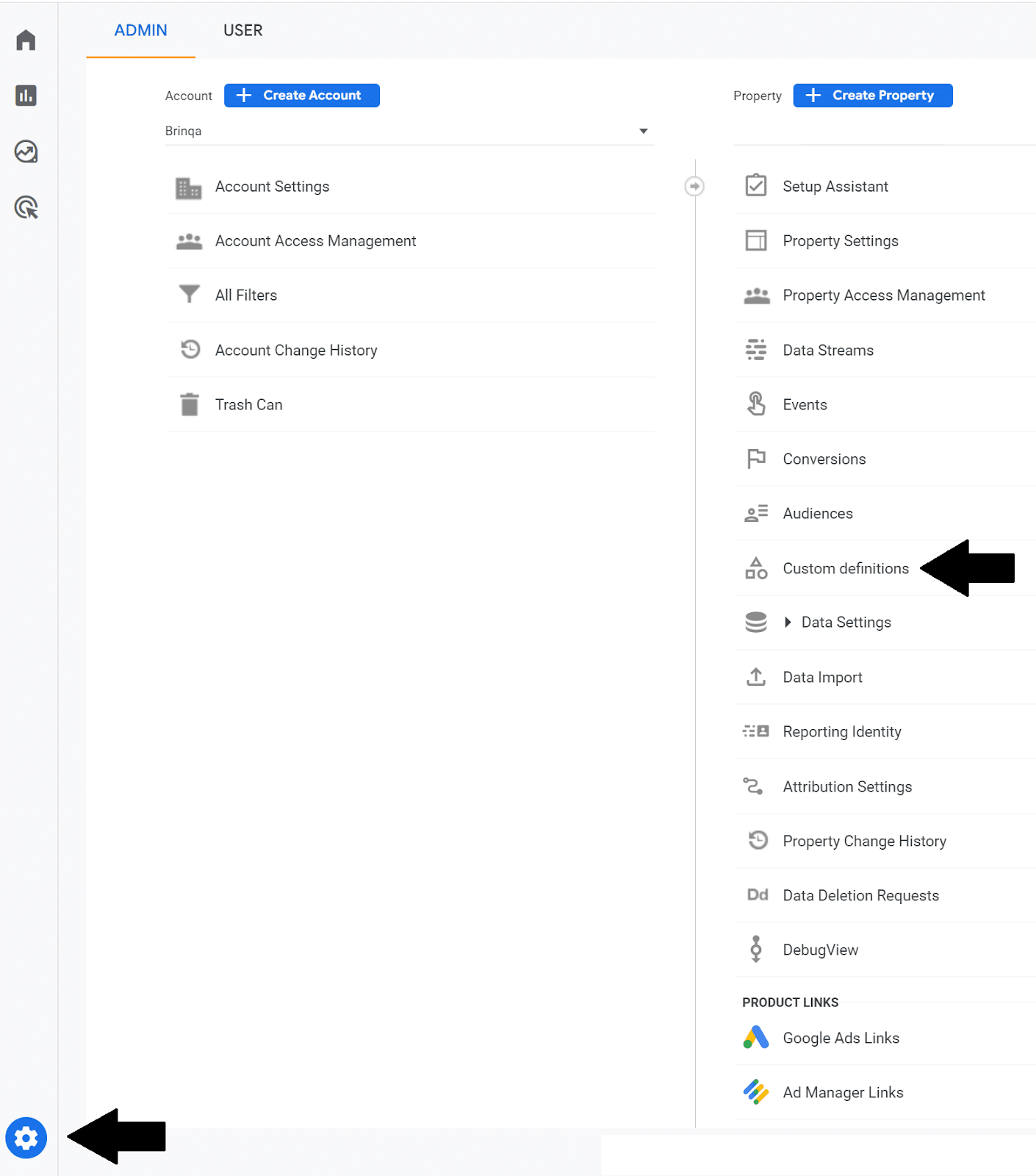Open Property Access Management

(x=885, y=295)
